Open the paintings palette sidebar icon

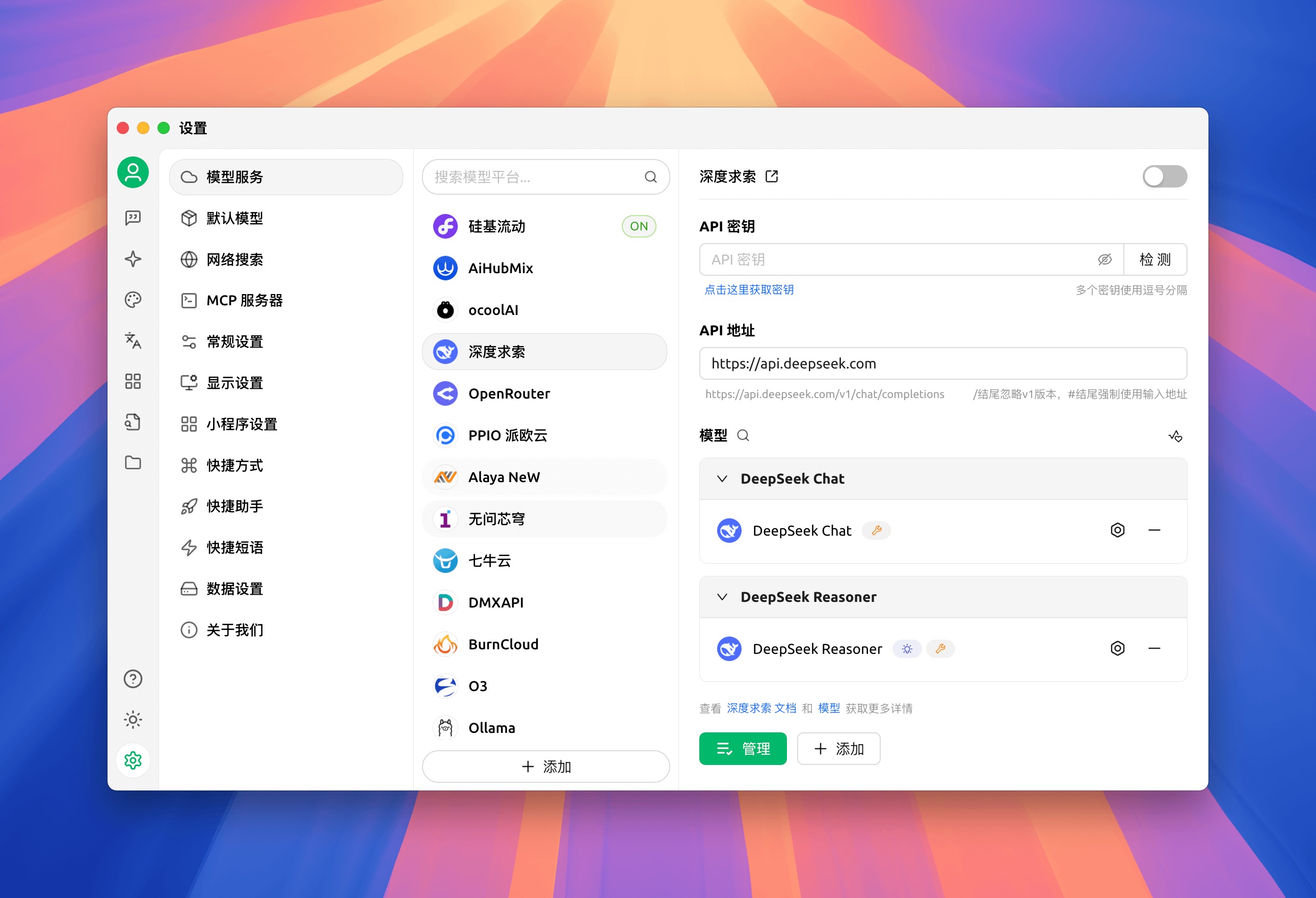[x=133, y=300]
